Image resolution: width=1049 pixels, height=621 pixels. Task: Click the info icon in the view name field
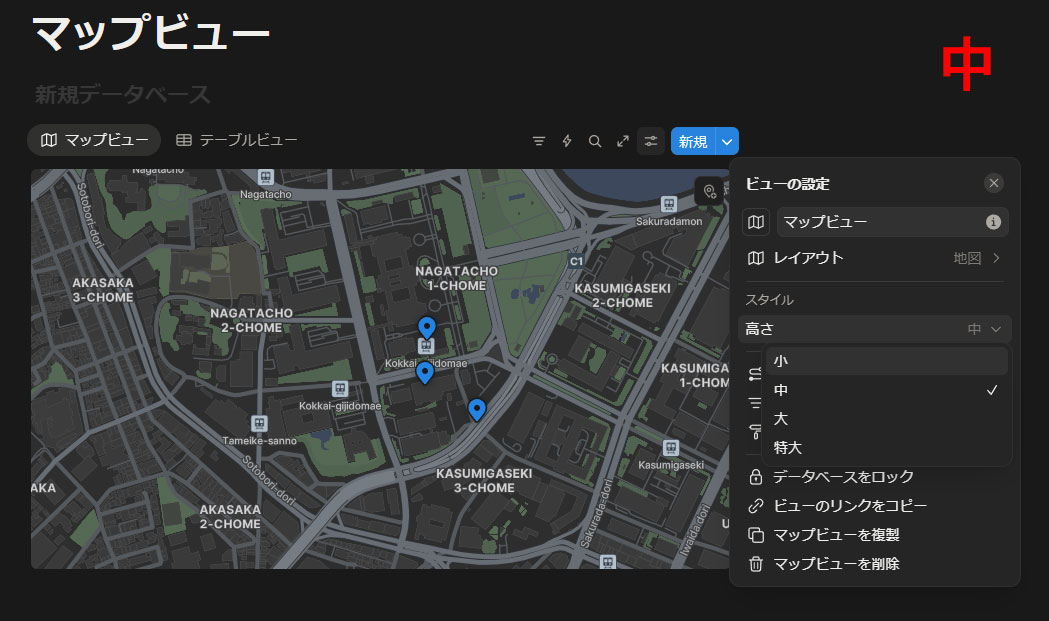point(993,222)
